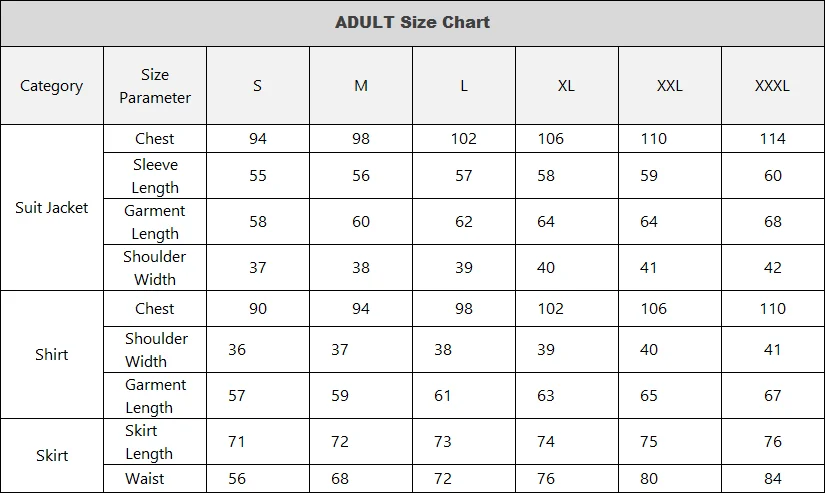Click the Size Parameter header cell

tap(155, 86)
